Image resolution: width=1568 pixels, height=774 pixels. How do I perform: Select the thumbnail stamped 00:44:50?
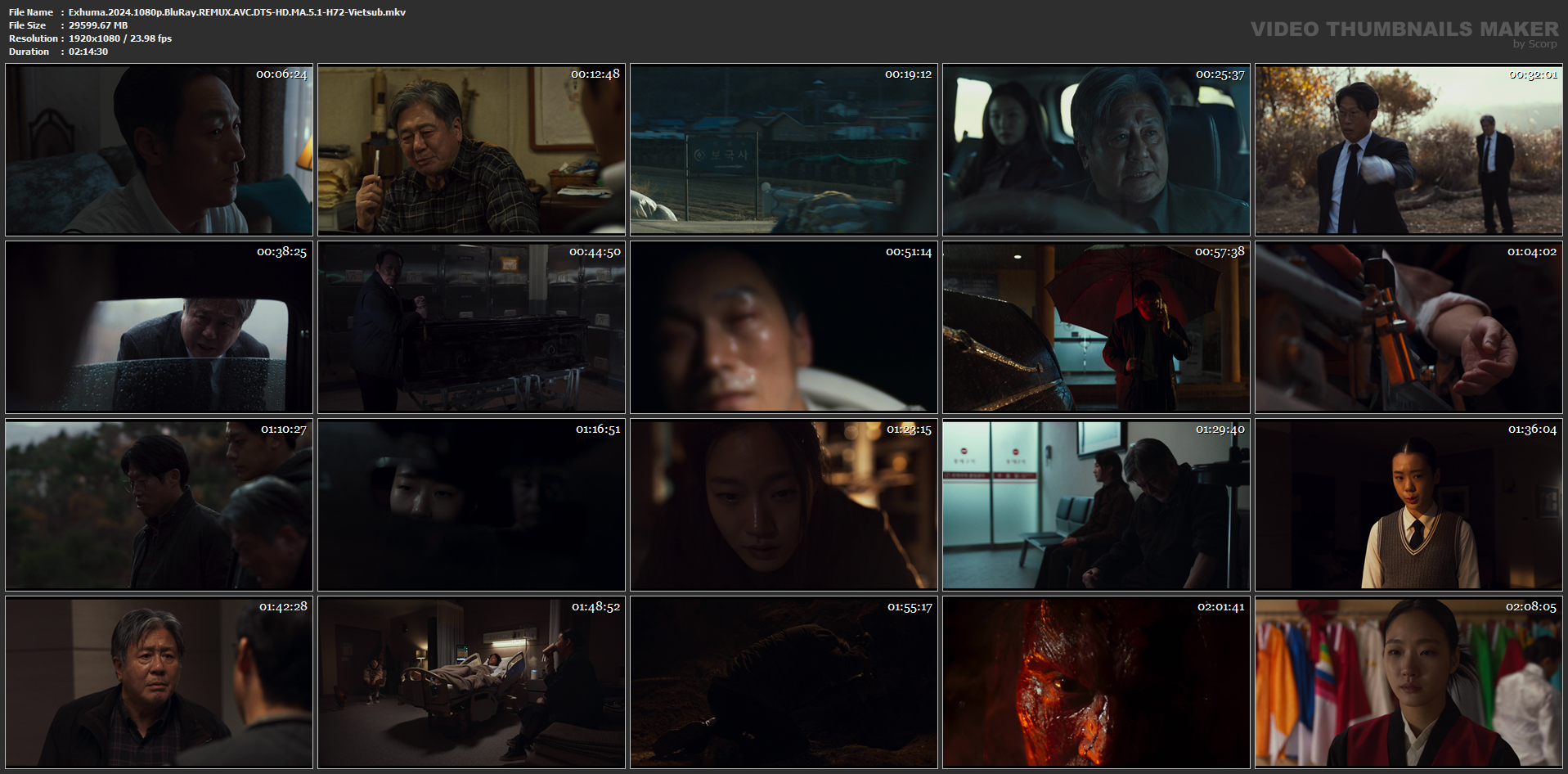tap(471, 327)
